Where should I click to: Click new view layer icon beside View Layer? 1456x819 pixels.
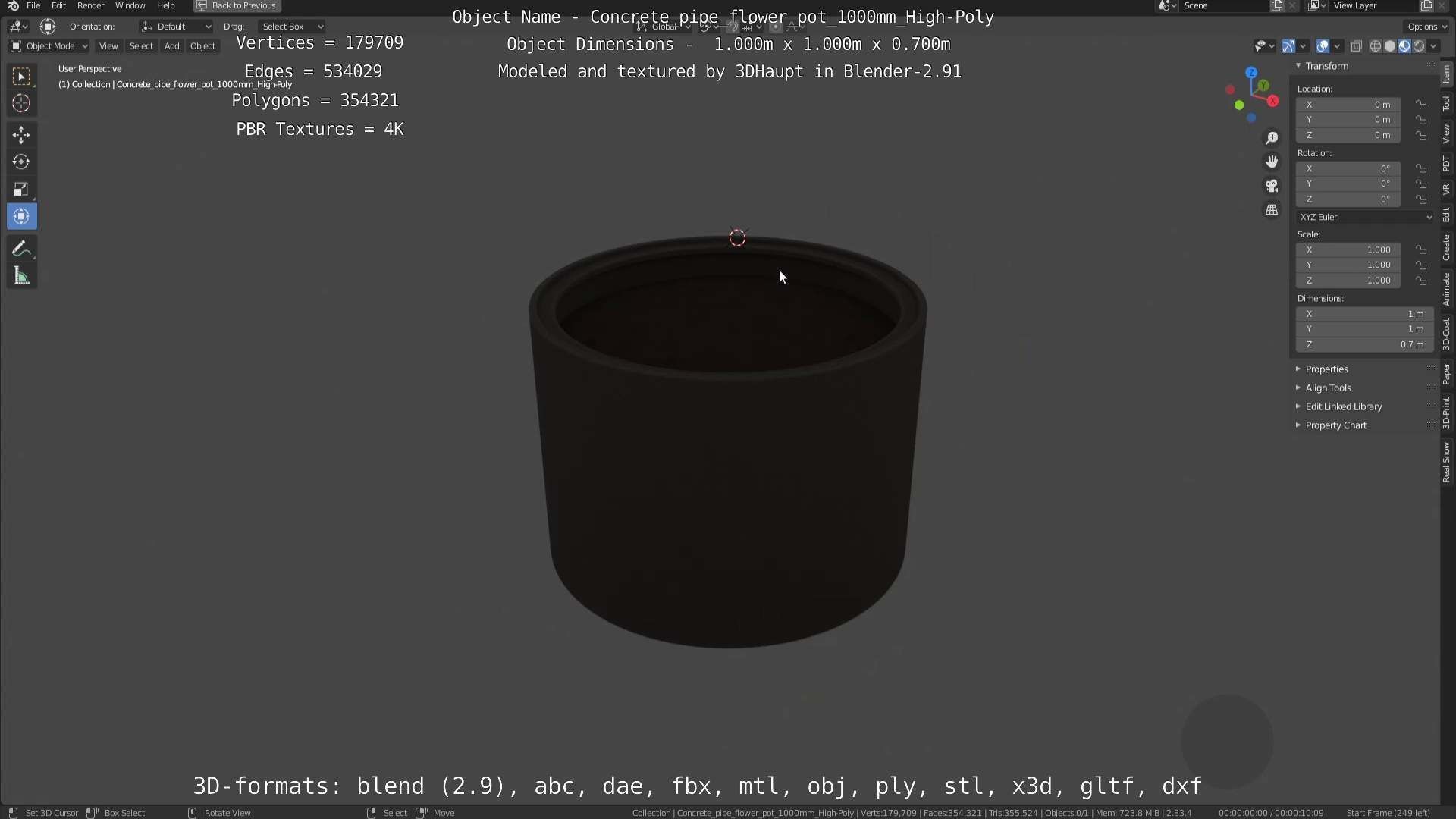point(1426,6)
